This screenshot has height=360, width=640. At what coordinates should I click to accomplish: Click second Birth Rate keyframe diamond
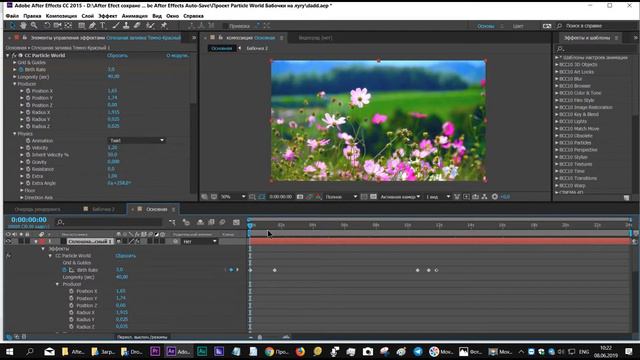pyautogui.click(x=275, y=270)
